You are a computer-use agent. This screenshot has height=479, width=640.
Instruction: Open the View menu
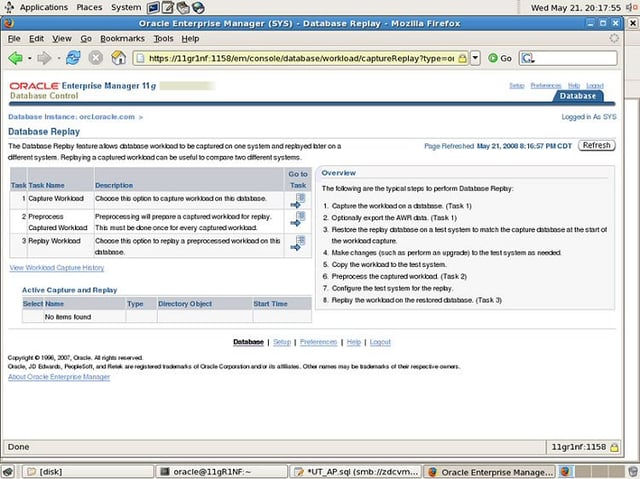(62, 39)
